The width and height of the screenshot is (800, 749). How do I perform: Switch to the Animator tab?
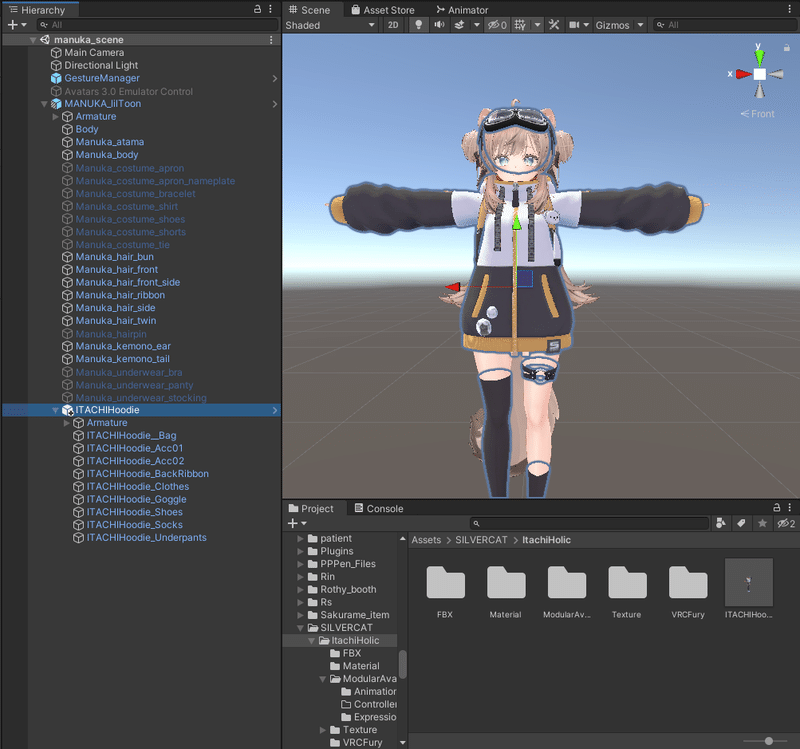pyautogui.click(x=462, y=10)
